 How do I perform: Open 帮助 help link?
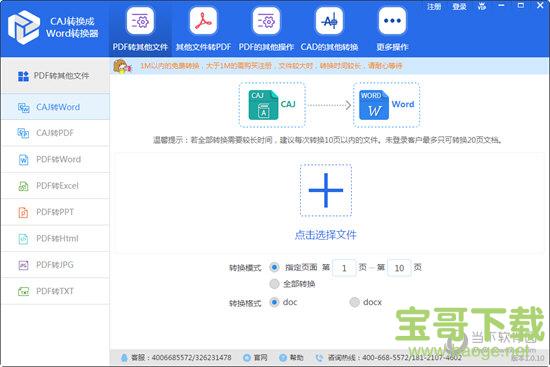click(296, 358)
